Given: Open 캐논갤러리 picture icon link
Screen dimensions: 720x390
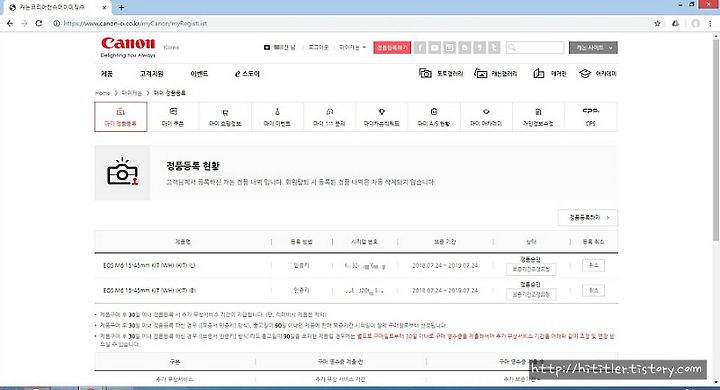Looking at the screenshot, I should click(495, 73).
